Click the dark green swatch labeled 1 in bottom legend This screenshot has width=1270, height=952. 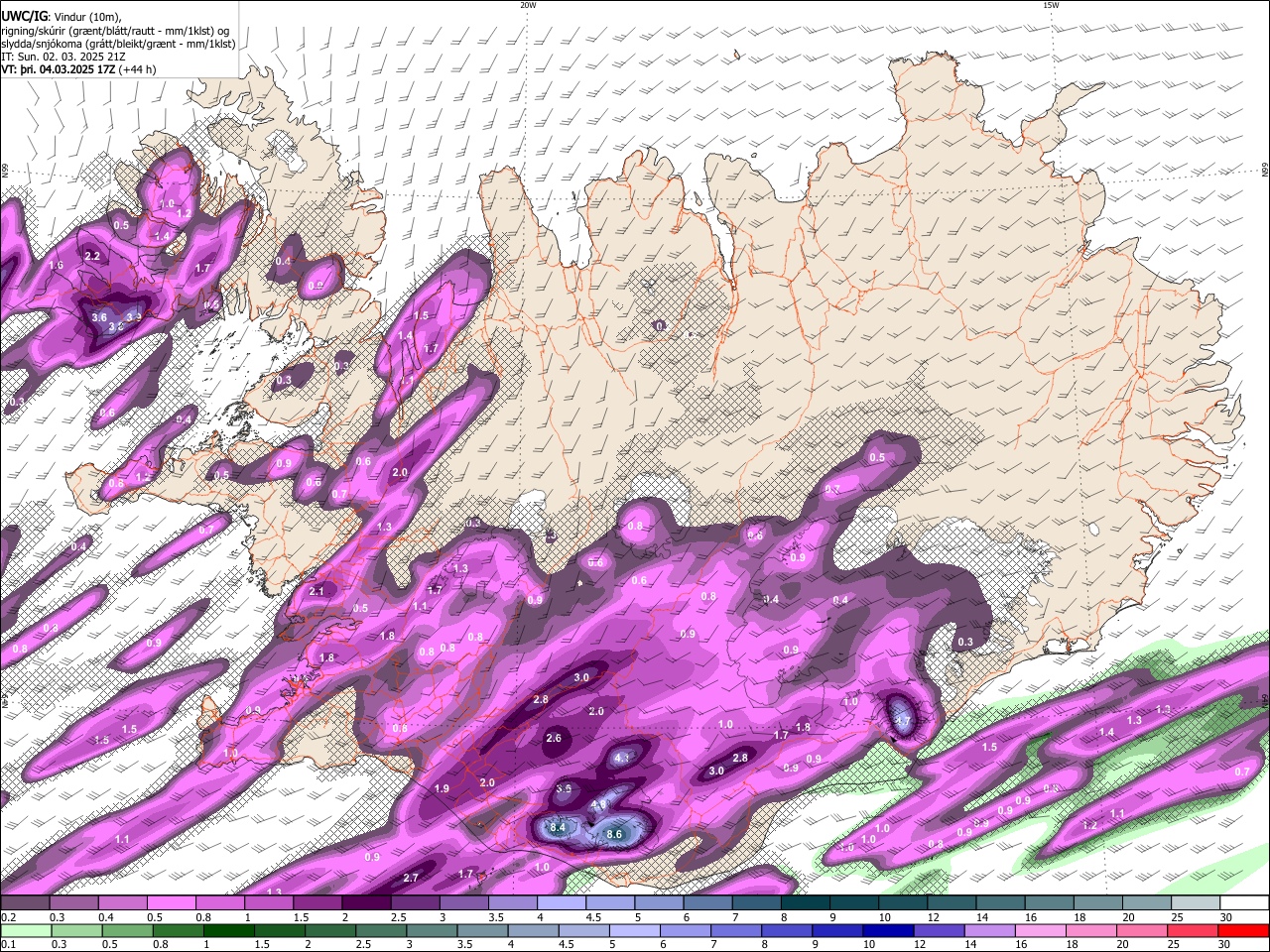[227, 930]
